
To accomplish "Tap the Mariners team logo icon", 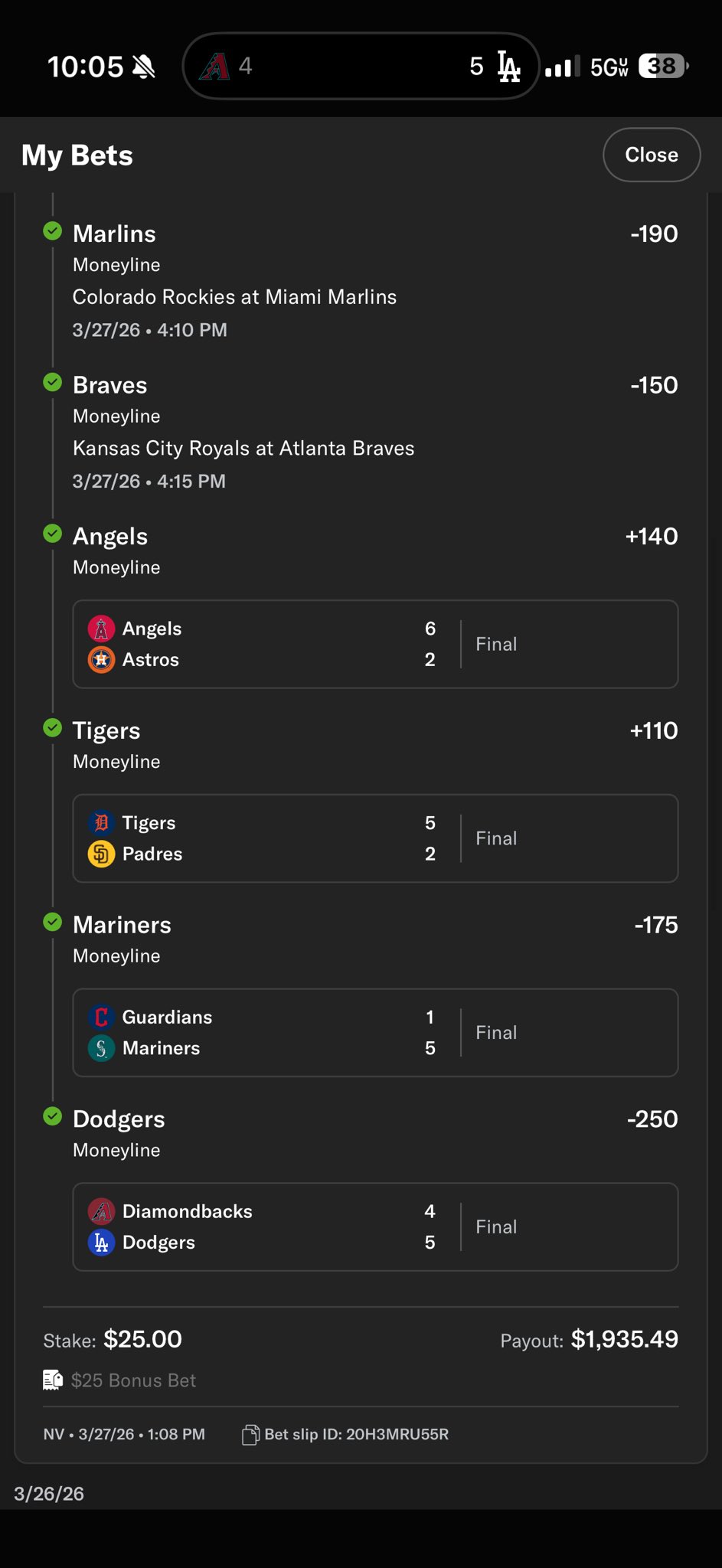I will coord(101,1048).
